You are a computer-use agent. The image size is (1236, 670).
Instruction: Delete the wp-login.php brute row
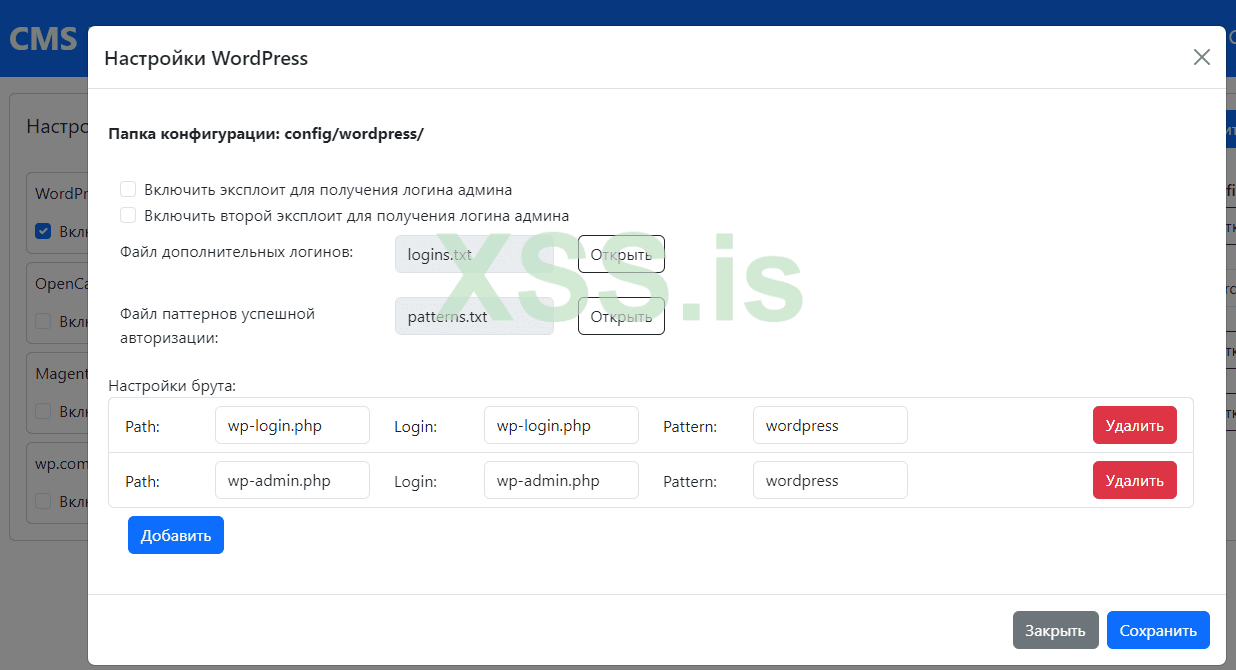click(1135, 425)
